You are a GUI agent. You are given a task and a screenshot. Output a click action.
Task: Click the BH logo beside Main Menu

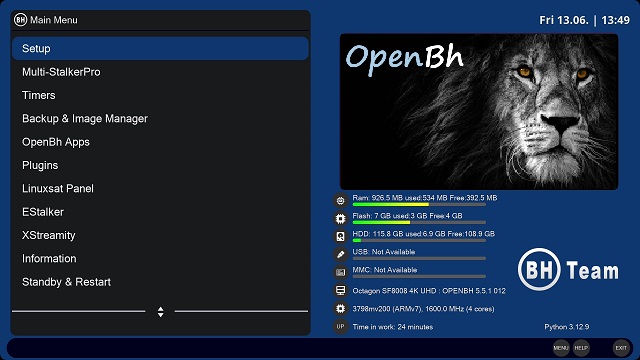click(20, 20)
